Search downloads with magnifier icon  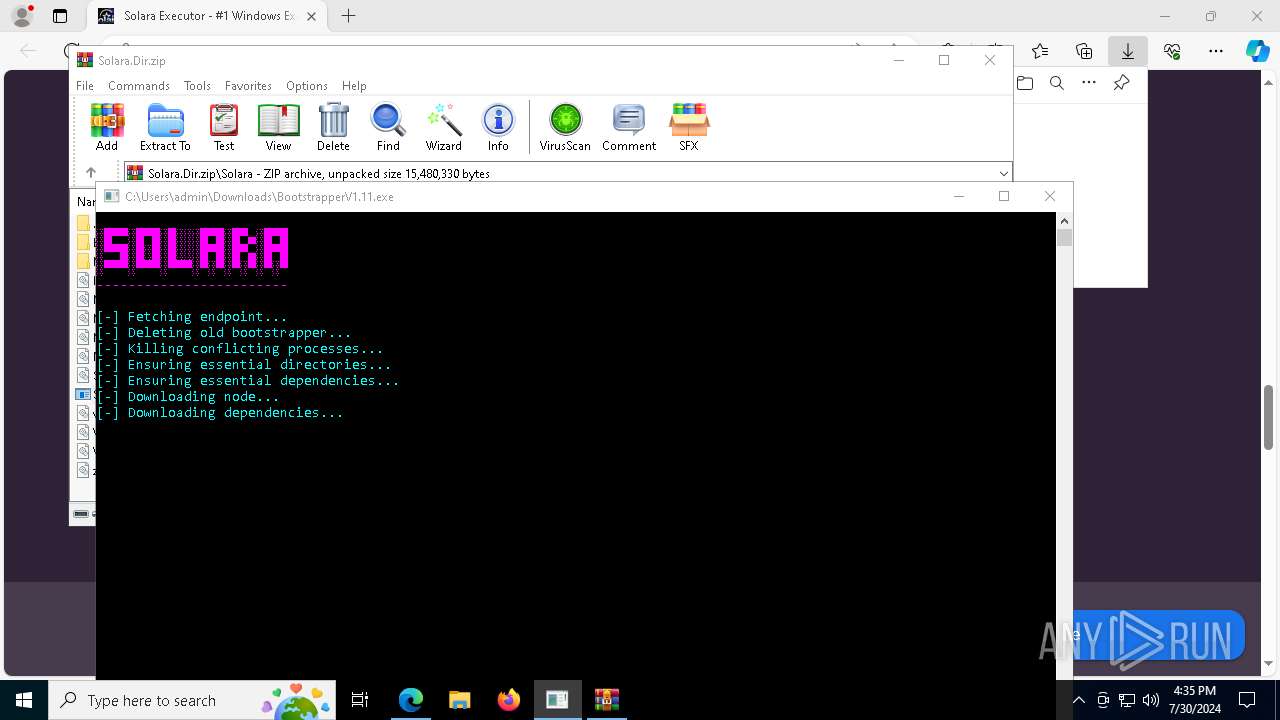tap(1057, 83)
